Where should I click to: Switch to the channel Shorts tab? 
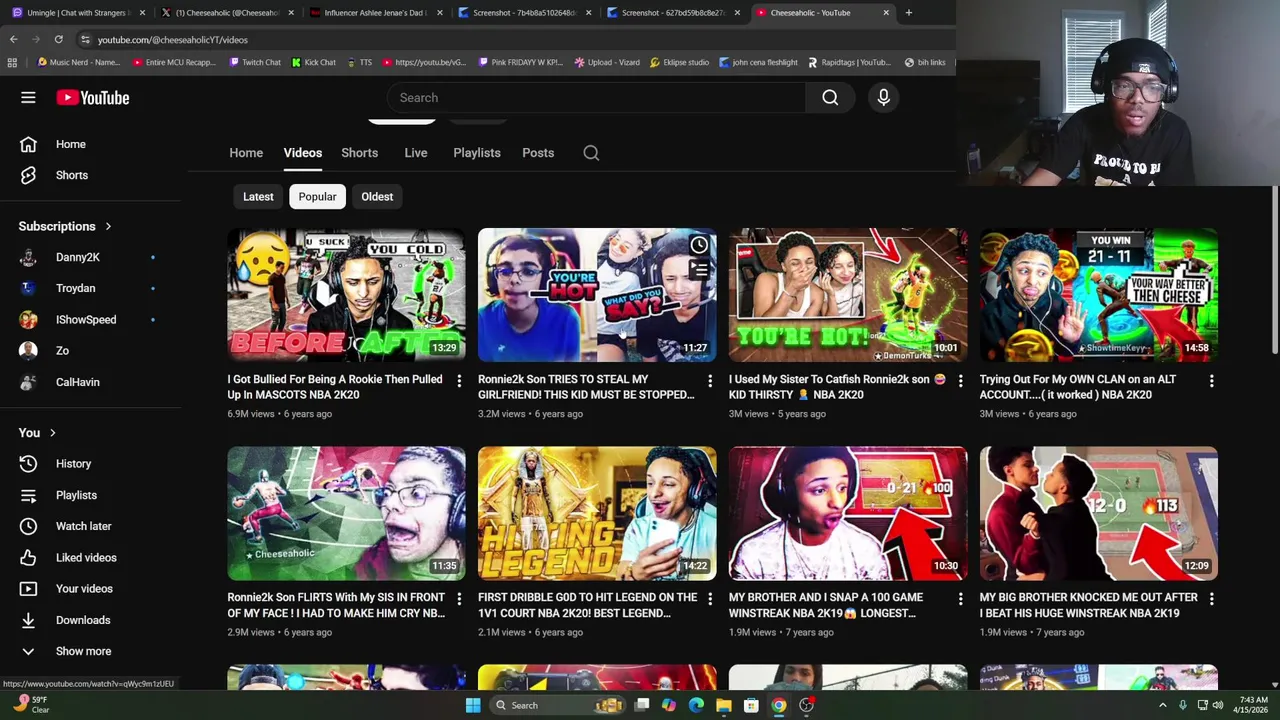pos(359,153)
